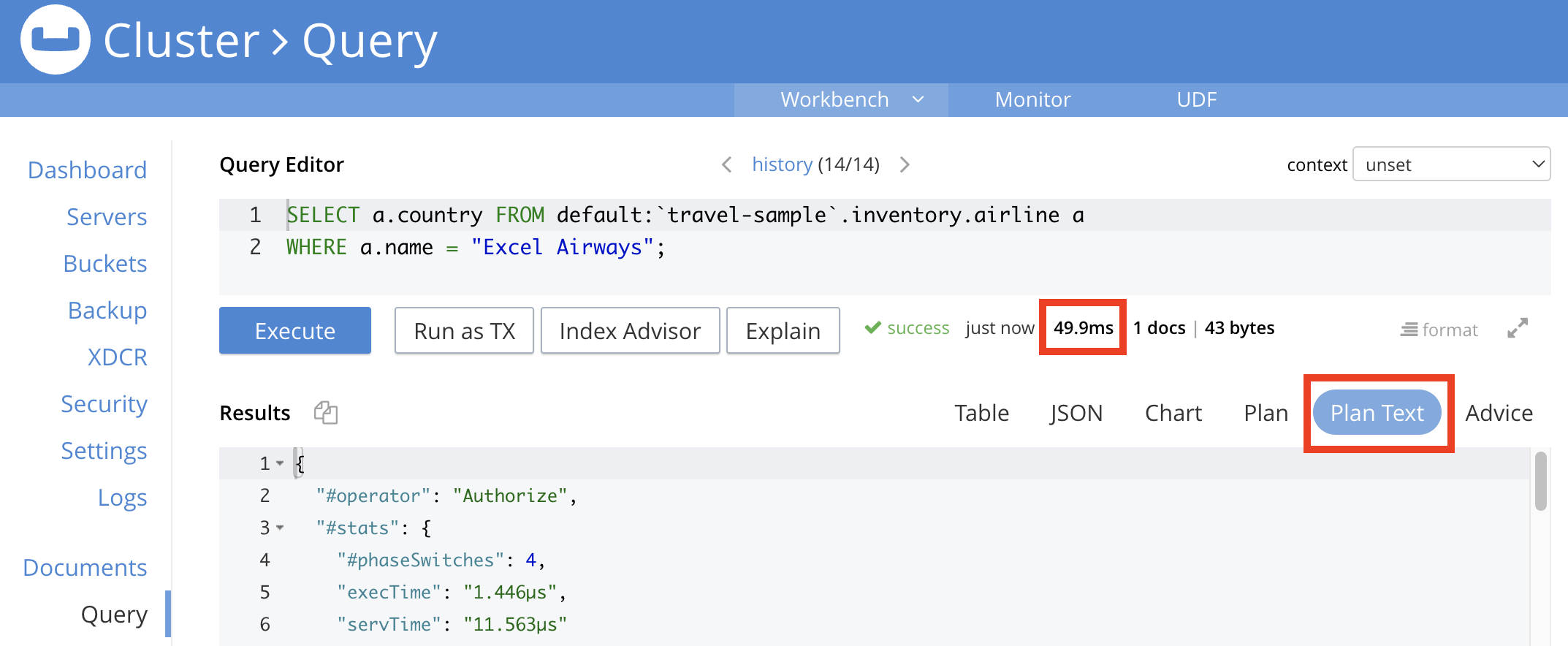The width and height of the screenshot is (1568, 646).
Task: Show results as Table
Action: pos(981,413)
